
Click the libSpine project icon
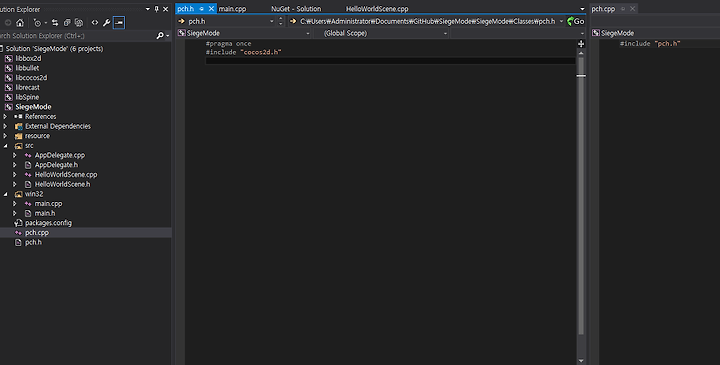pos(9,97)
